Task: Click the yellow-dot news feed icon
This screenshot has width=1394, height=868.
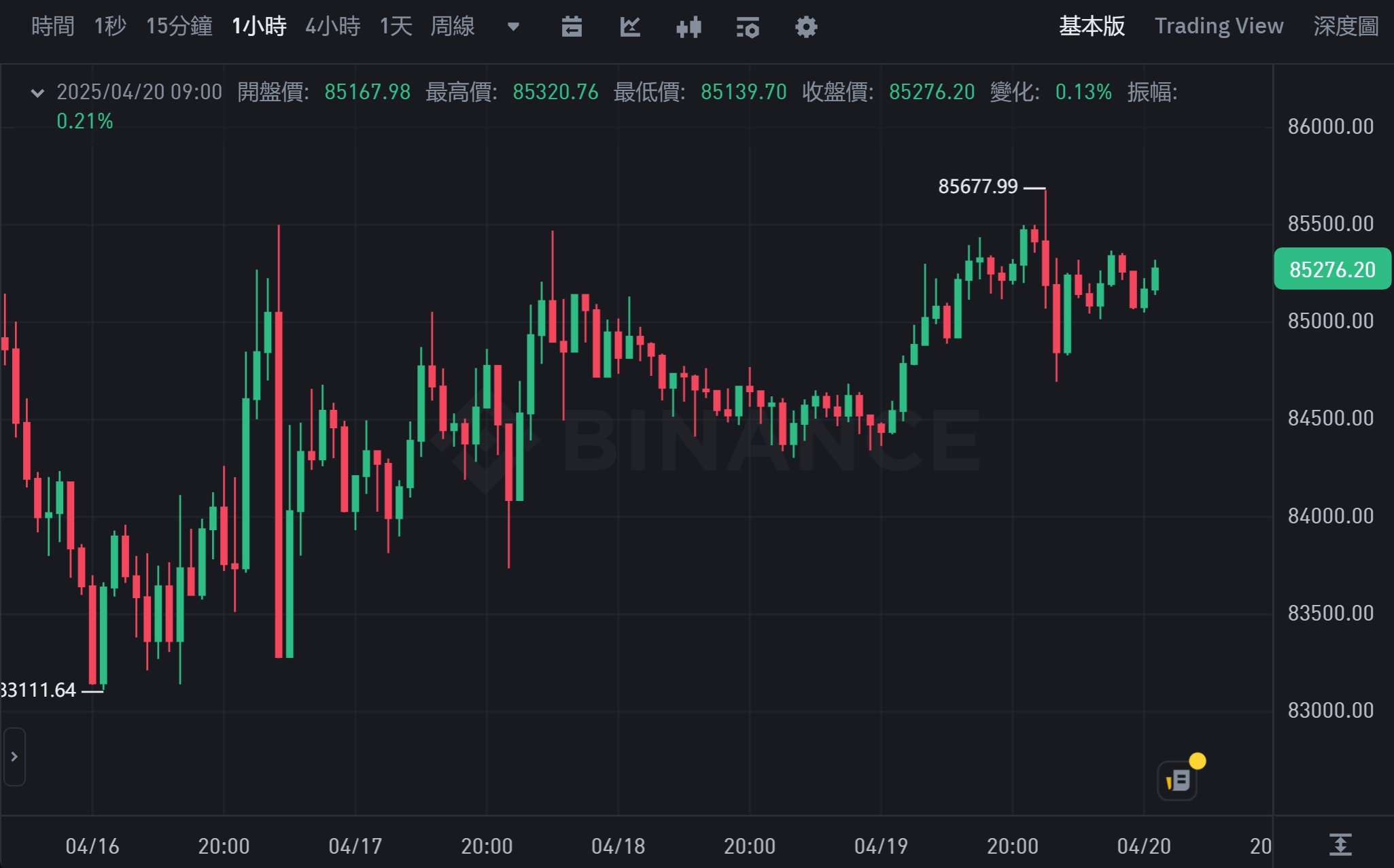Action: click(x=1178, y=780)
